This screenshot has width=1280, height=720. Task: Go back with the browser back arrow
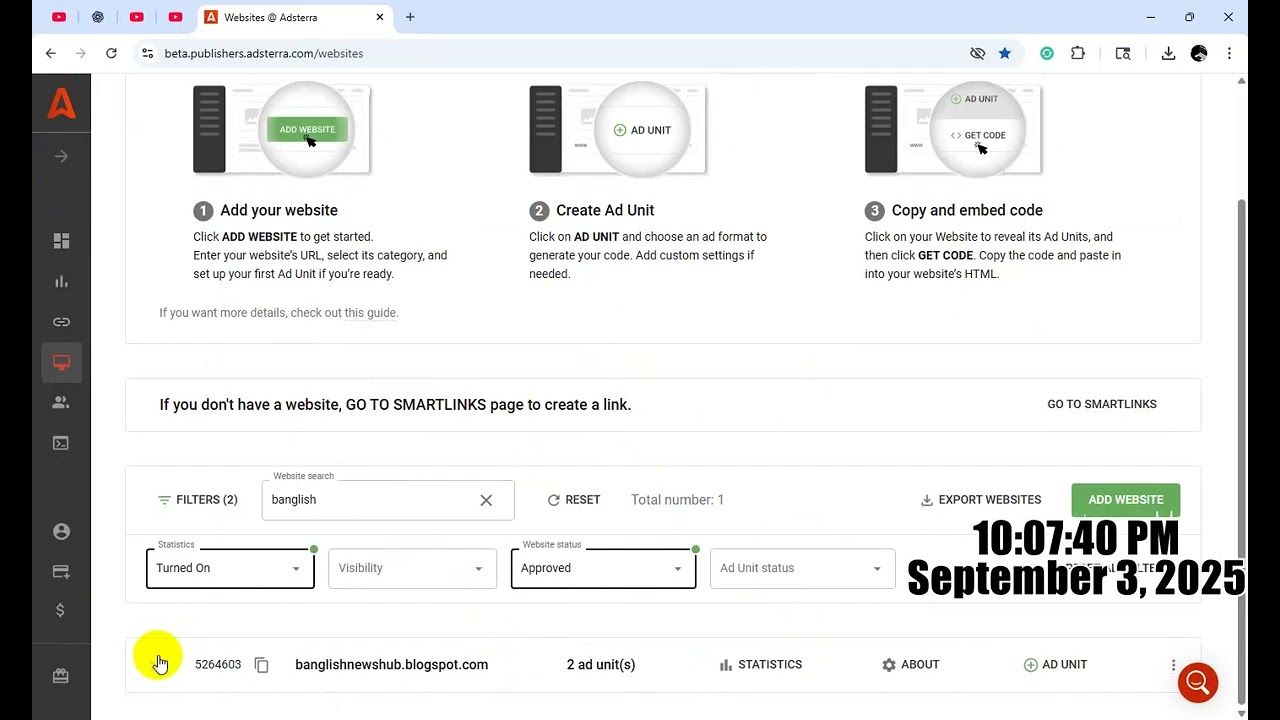coord(51,53)
